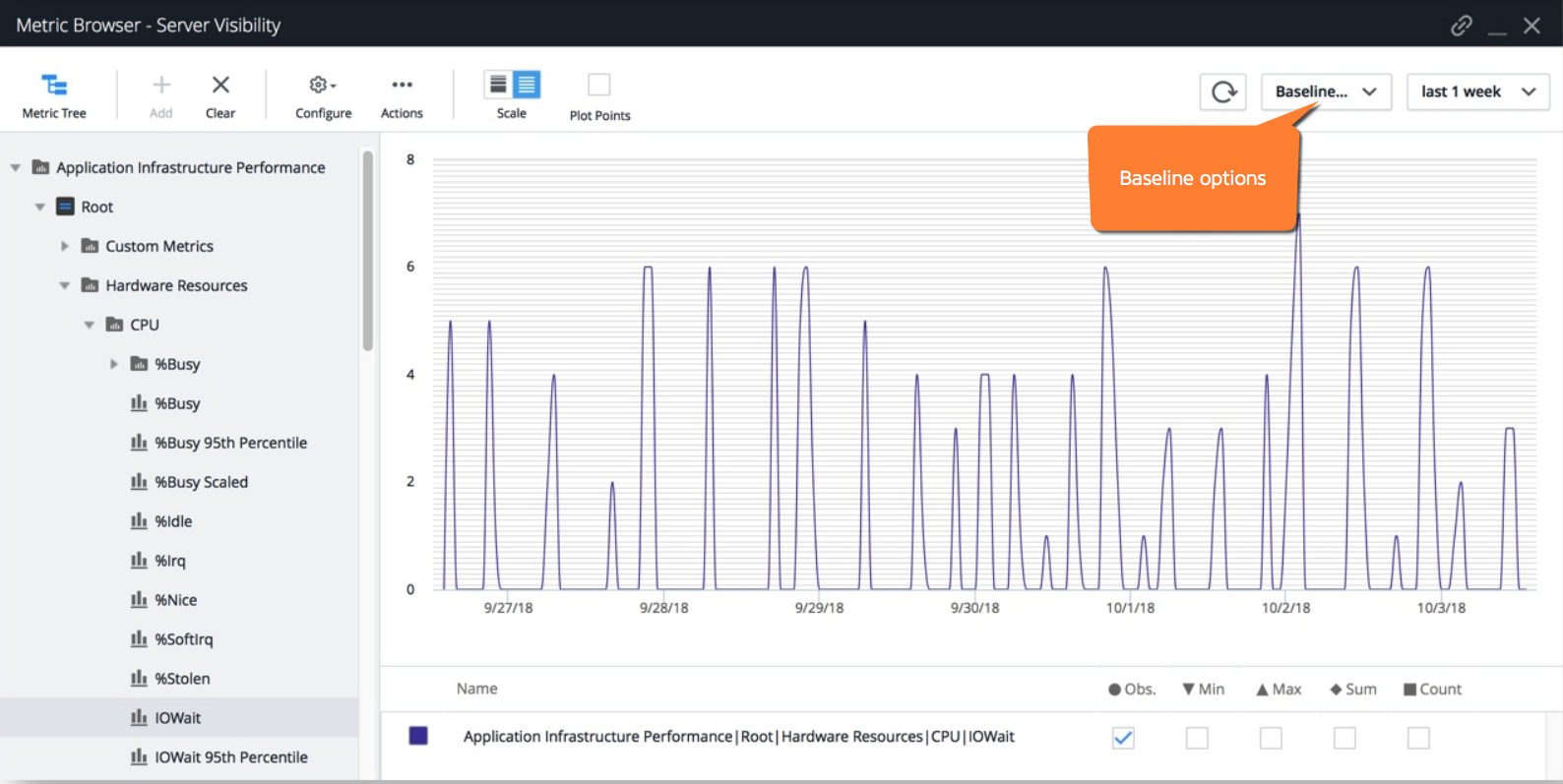Click the %SoftIrq metric icon
This screenshot has height=784, width=1563.
pyautogui.click(x=140, y=639)
